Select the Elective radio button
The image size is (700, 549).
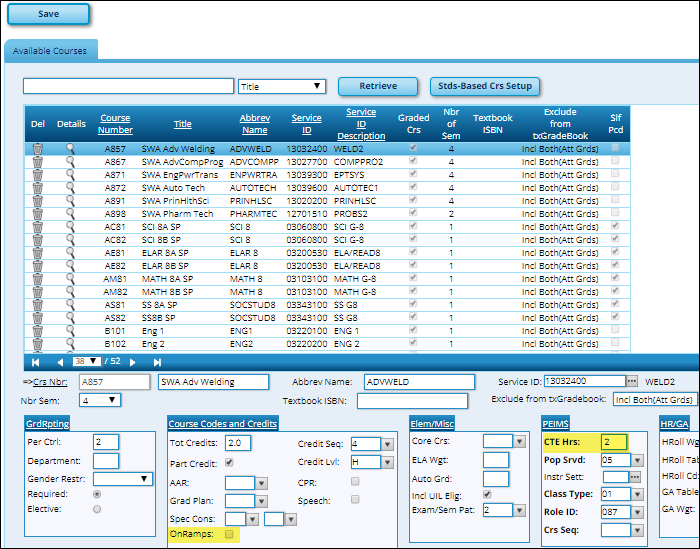click(x=96, y=508)
